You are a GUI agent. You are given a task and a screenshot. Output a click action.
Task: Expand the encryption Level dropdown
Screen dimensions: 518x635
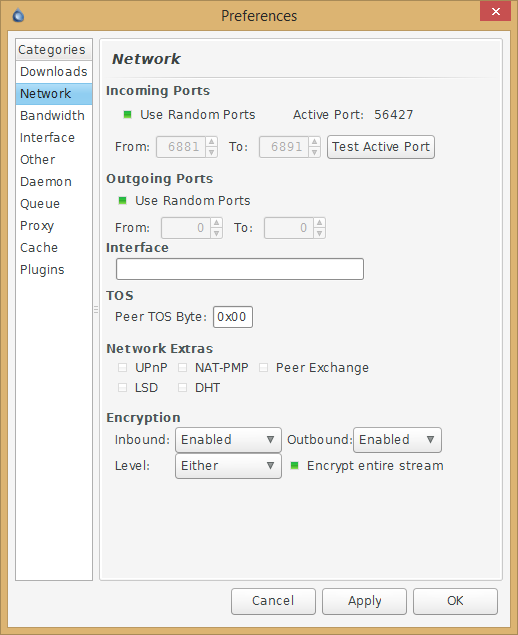click(x=228, y=466)
